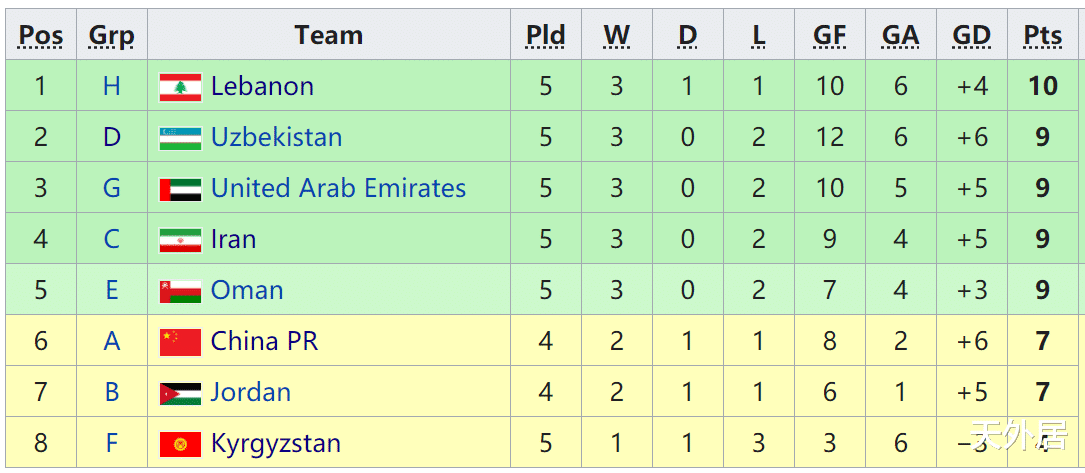Follow the Group A link
Screen dimensions: 1085x473
coord(111,342)
